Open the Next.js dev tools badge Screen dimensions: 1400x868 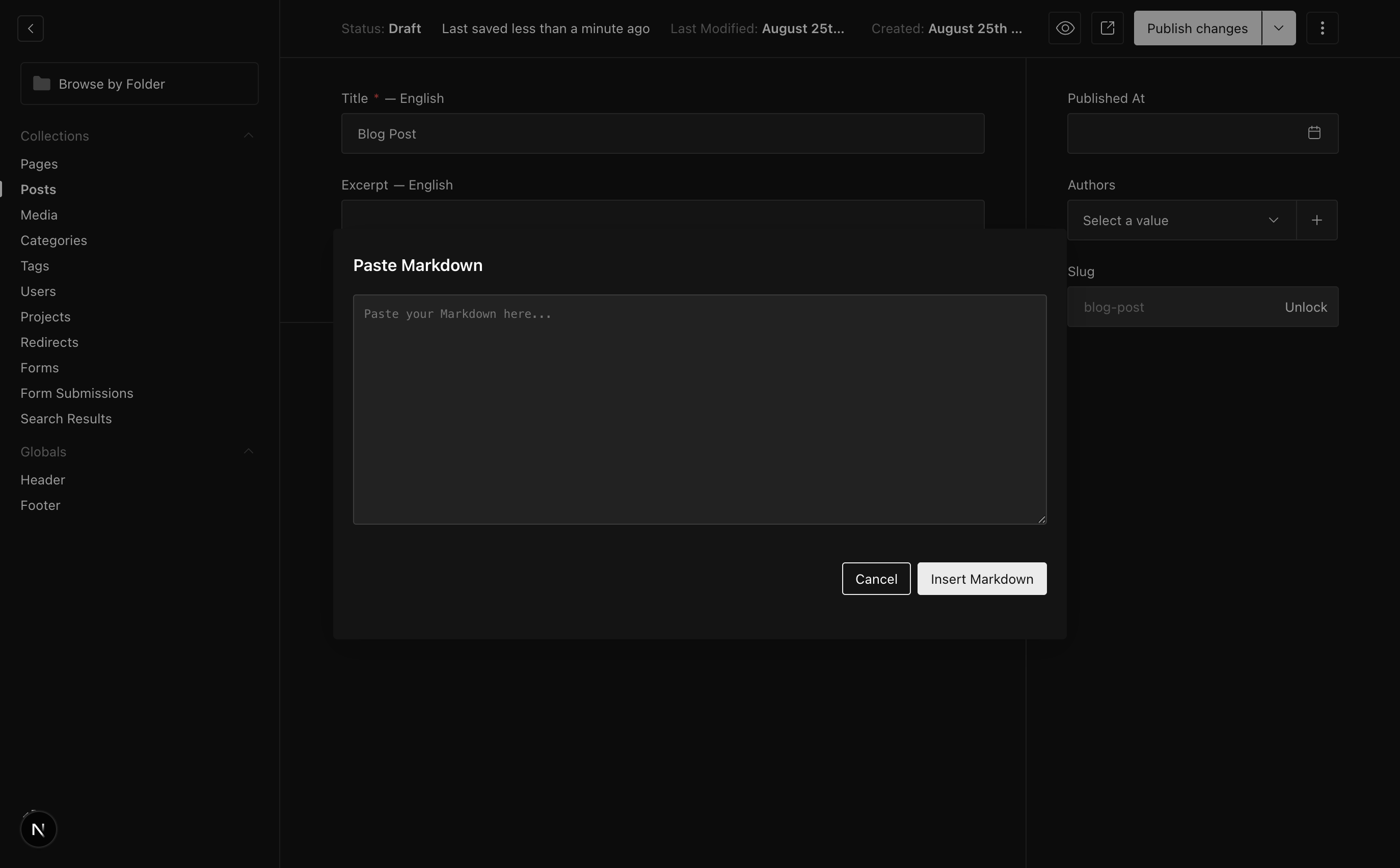38,829
